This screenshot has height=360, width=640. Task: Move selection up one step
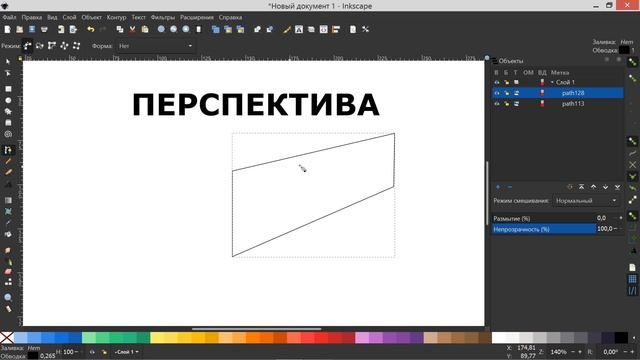point(593,187)
